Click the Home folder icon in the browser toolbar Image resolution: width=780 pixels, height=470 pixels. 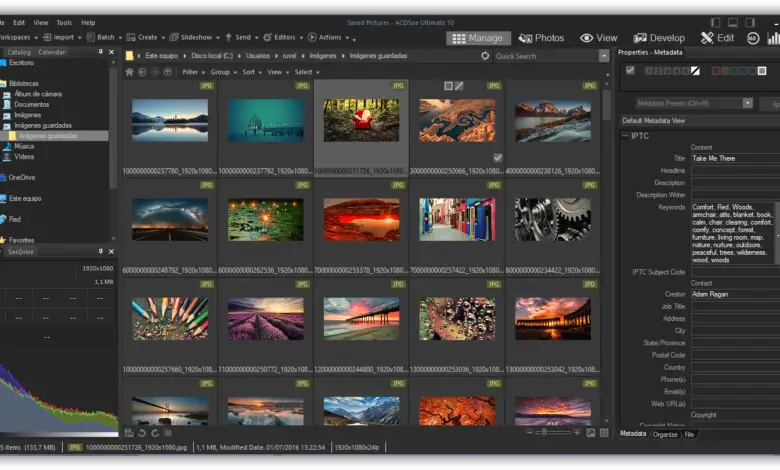click(129, 72)
